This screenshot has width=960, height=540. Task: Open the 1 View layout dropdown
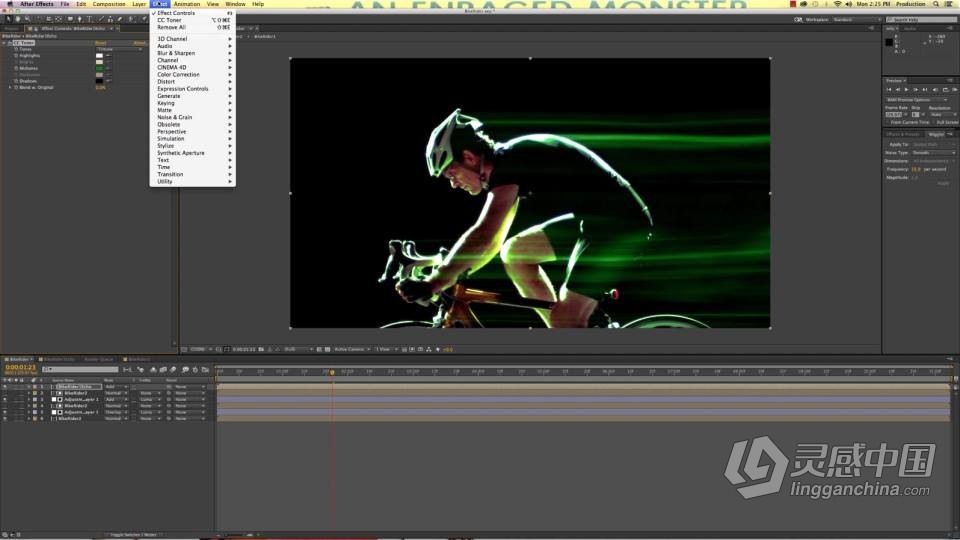386,349
